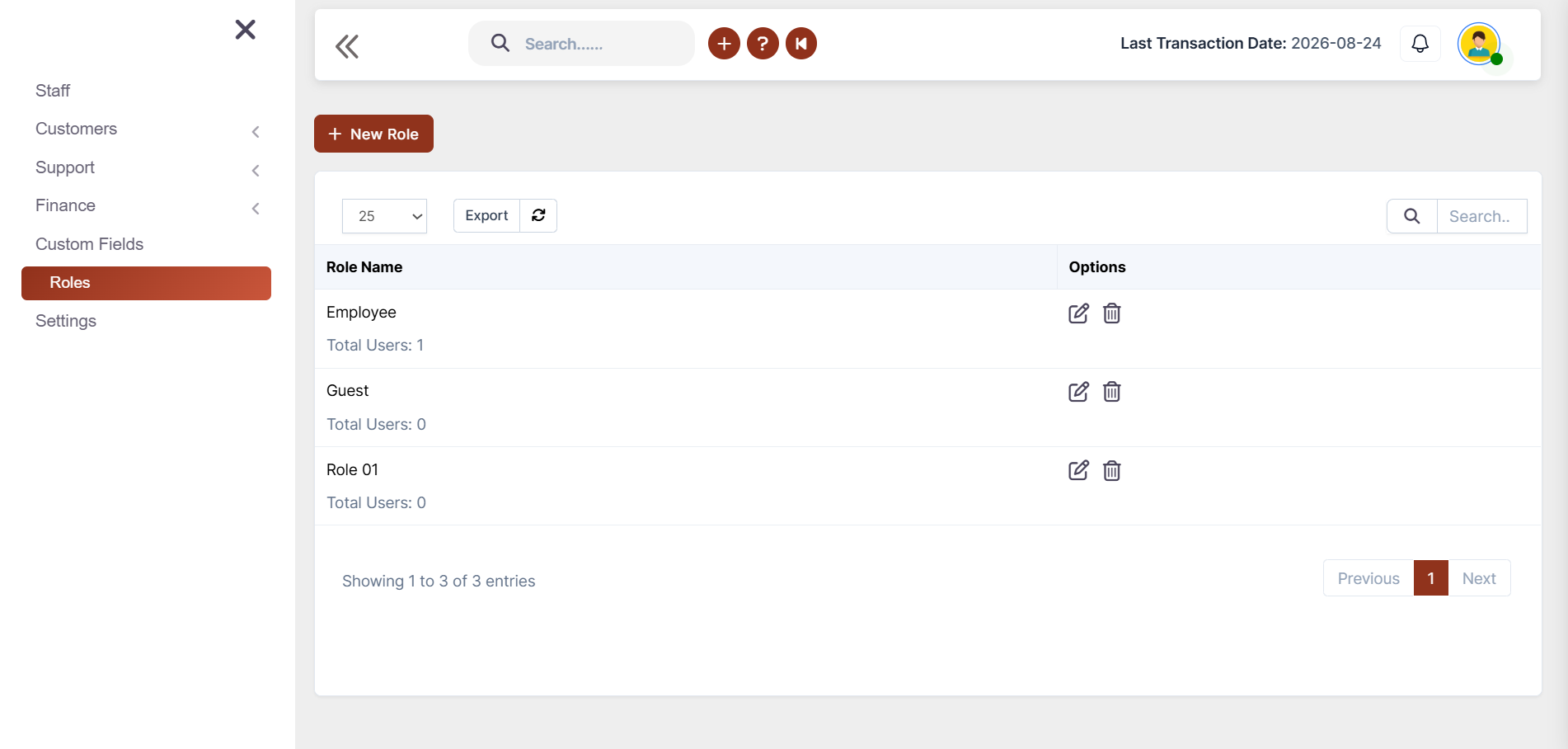1568x749 pixels.
Task: Go to Previous page
Action: click(1368, 578)
